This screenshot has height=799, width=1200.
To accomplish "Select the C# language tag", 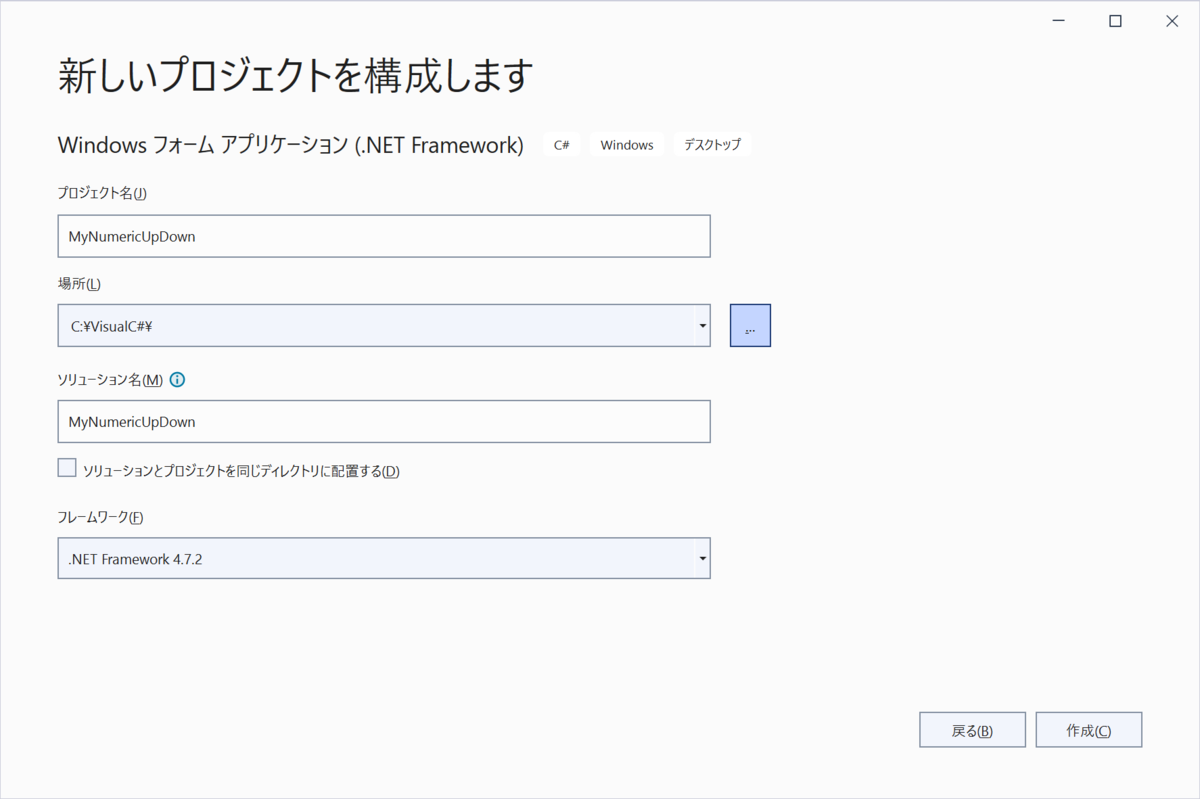I will (x=561, y=144).
